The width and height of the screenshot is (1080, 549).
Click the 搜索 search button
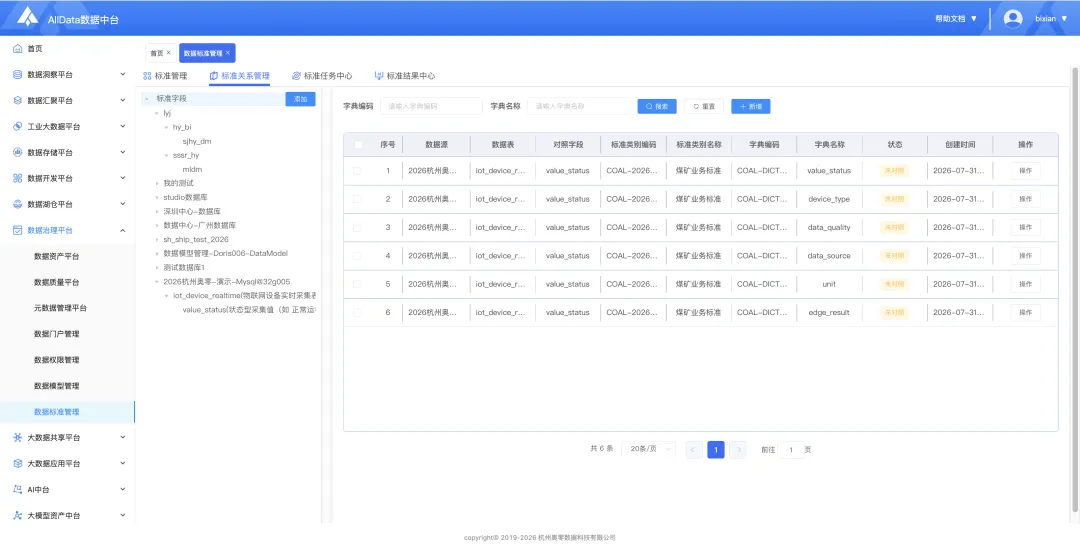click(x=657, y=107)
